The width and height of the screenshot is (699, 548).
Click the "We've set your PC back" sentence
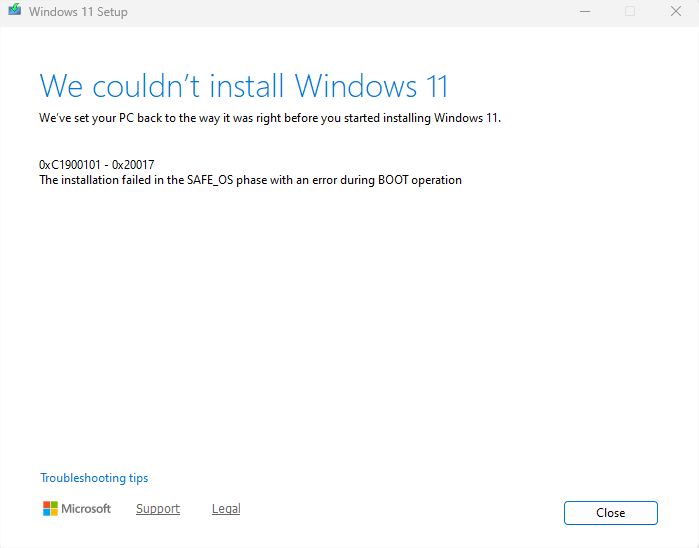click(270, 118)
